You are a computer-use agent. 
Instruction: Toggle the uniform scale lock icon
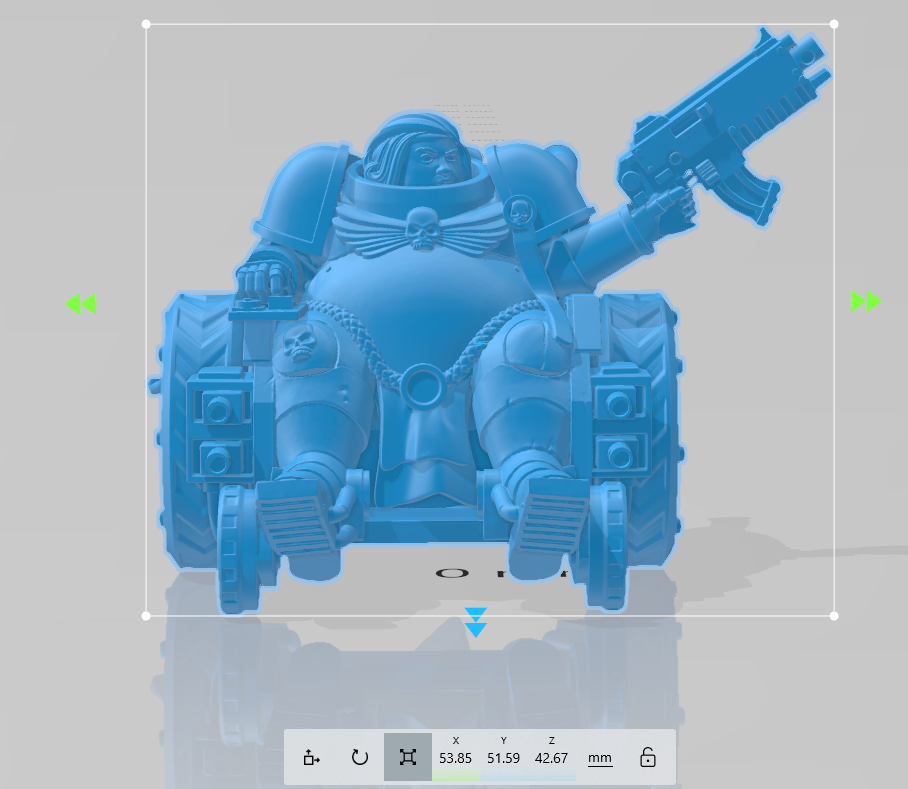pyautogui.click(x=648, y=758)
